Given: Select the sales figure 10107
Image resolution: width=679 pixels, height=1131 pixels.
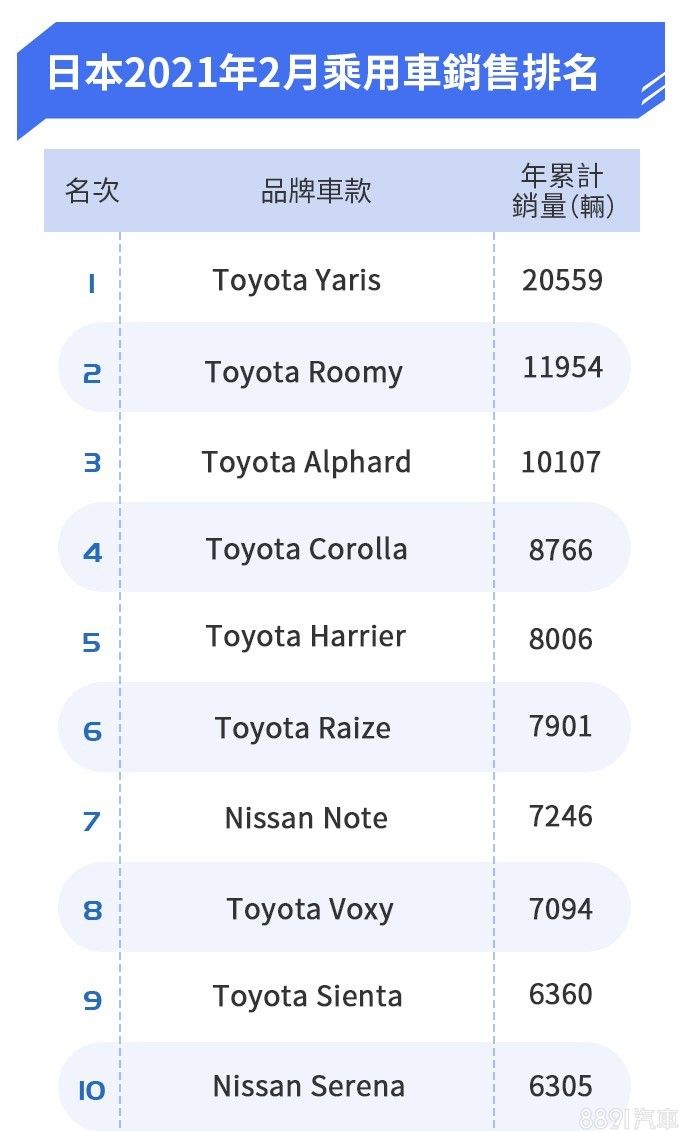Looking at the screenshot, I should click(x=561, y=462).
